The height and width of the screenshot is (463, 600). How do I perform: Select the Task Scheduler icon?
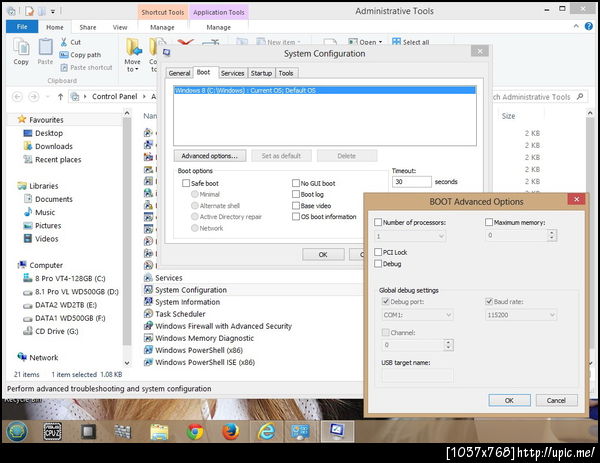tap(148, 314)
